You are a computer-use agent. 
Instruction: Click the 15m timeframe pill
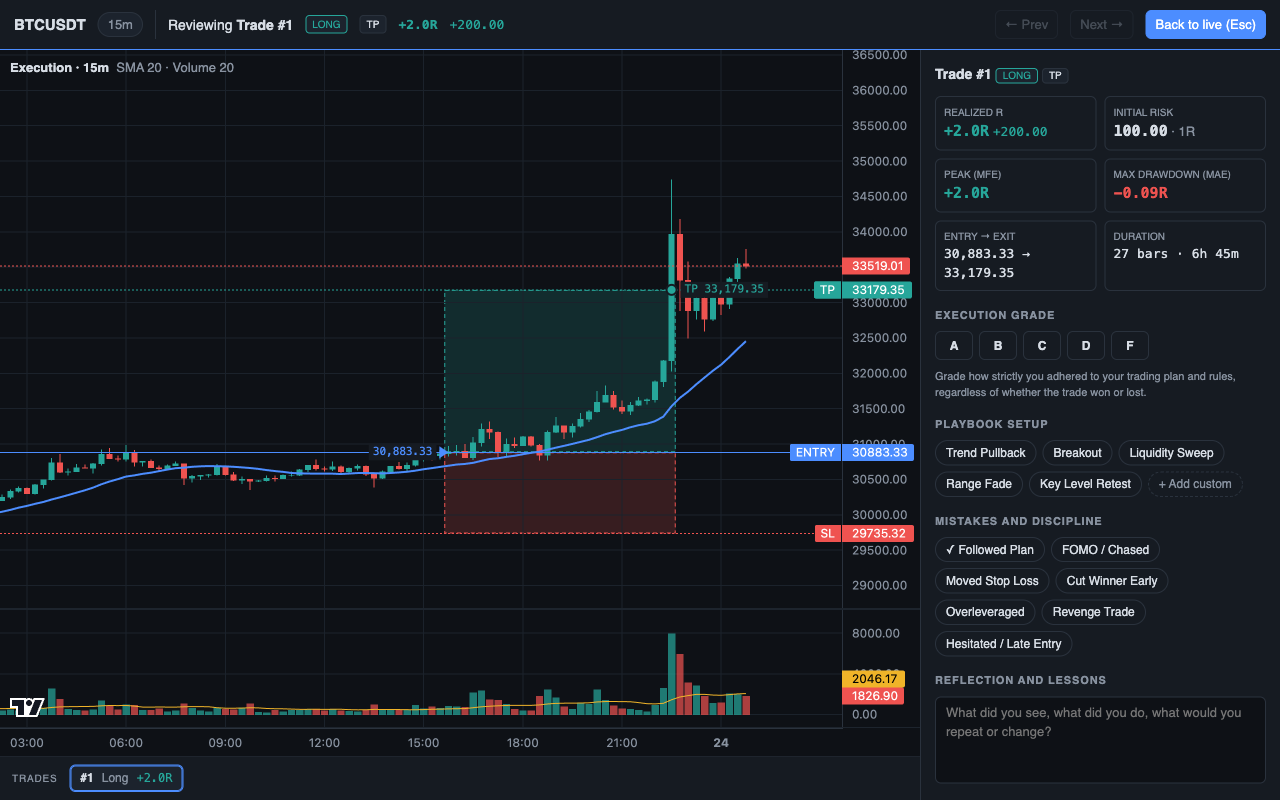[120, 25]
